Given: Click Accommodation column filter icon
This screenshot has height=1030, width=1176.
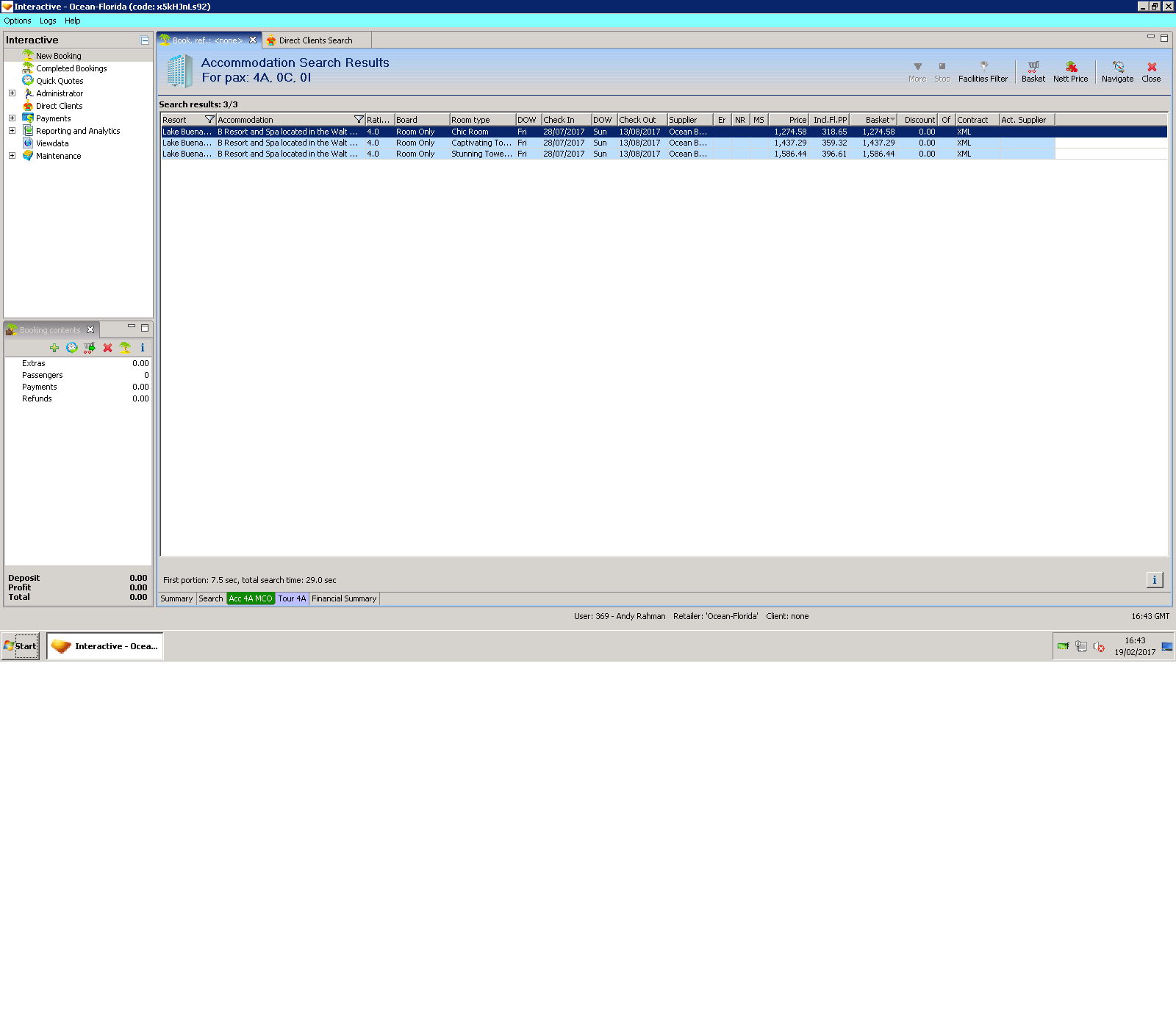Looking at the screenshot, I should point(359,120).
